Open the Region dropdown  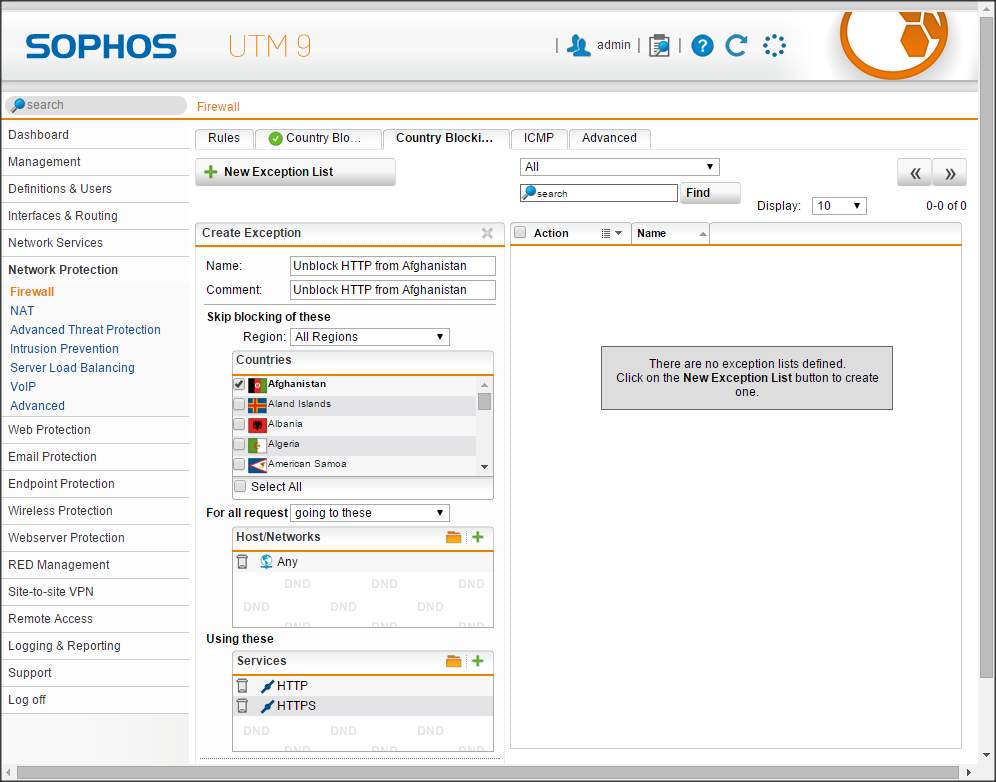(x=370, y=337)
